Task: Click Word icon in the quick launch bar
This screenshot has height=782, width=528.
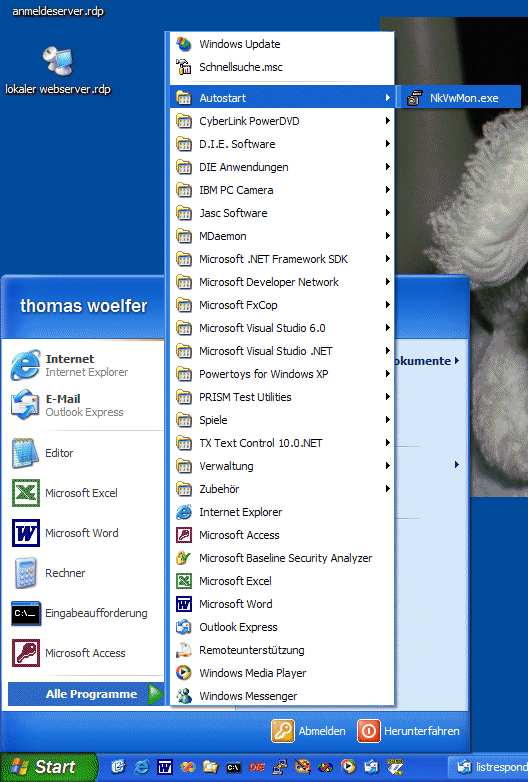Action: click(165, 767)
